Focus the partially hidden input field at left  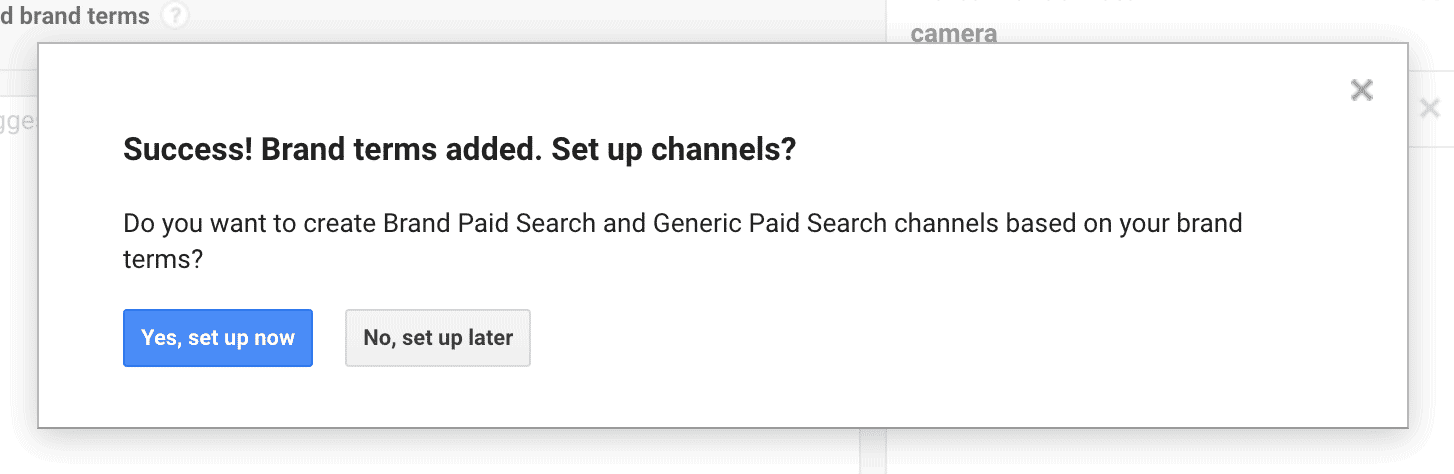point(18,121)
